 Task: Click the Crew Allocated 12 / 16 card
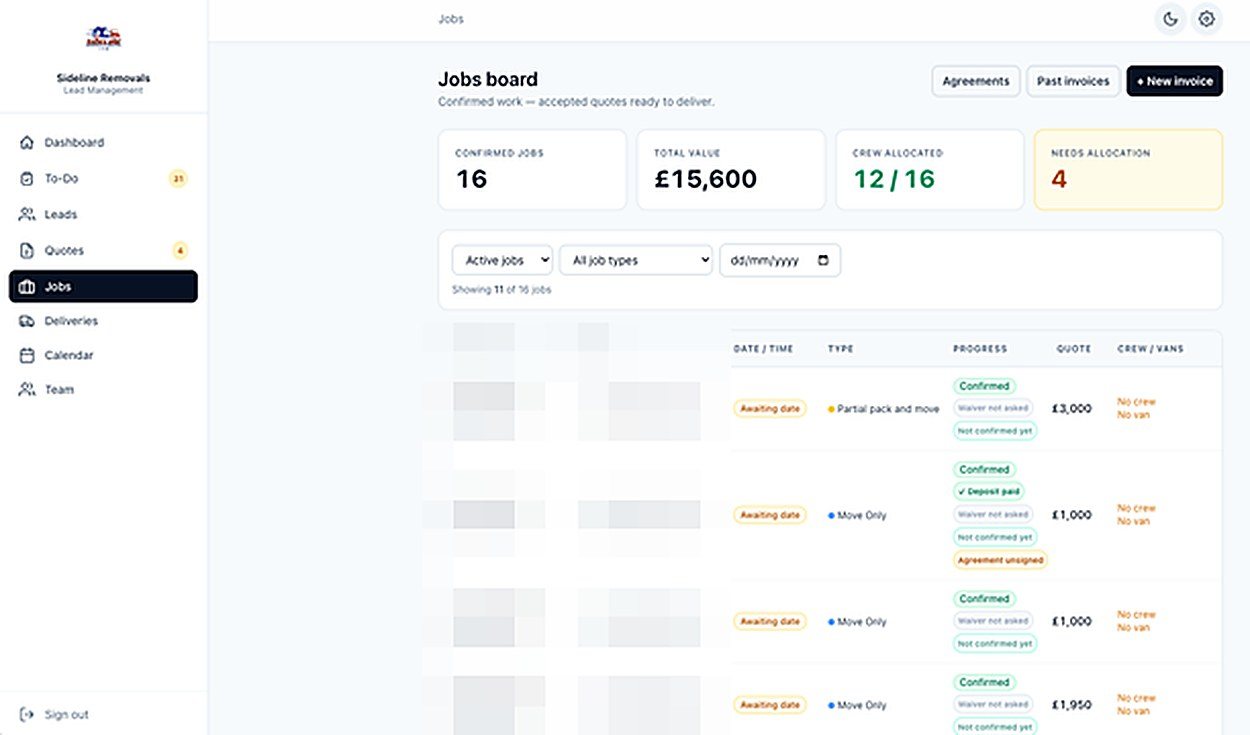[930, 170]
